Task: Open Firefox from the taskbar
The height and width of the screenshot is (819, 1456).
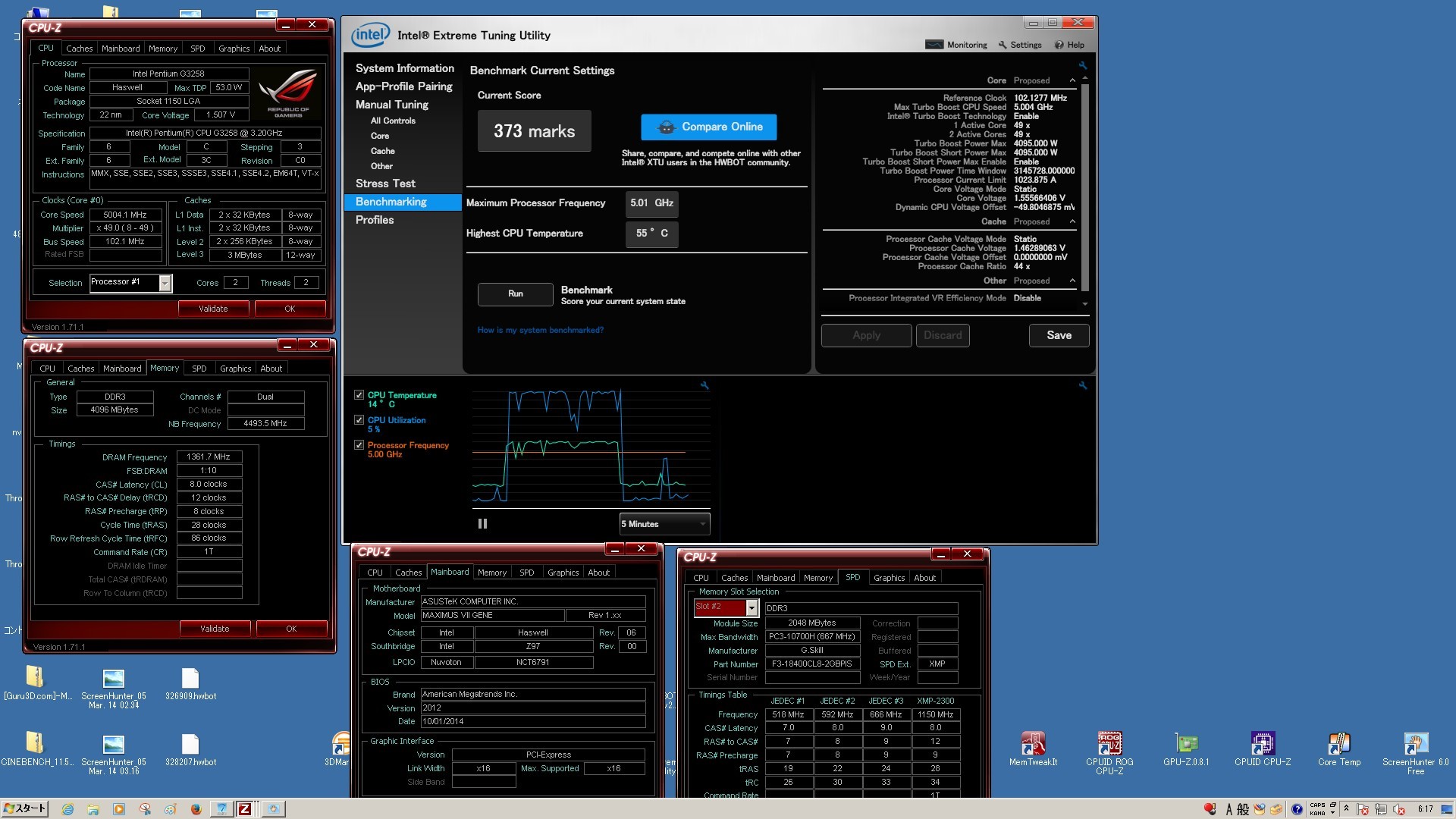Action: point(196,809)
